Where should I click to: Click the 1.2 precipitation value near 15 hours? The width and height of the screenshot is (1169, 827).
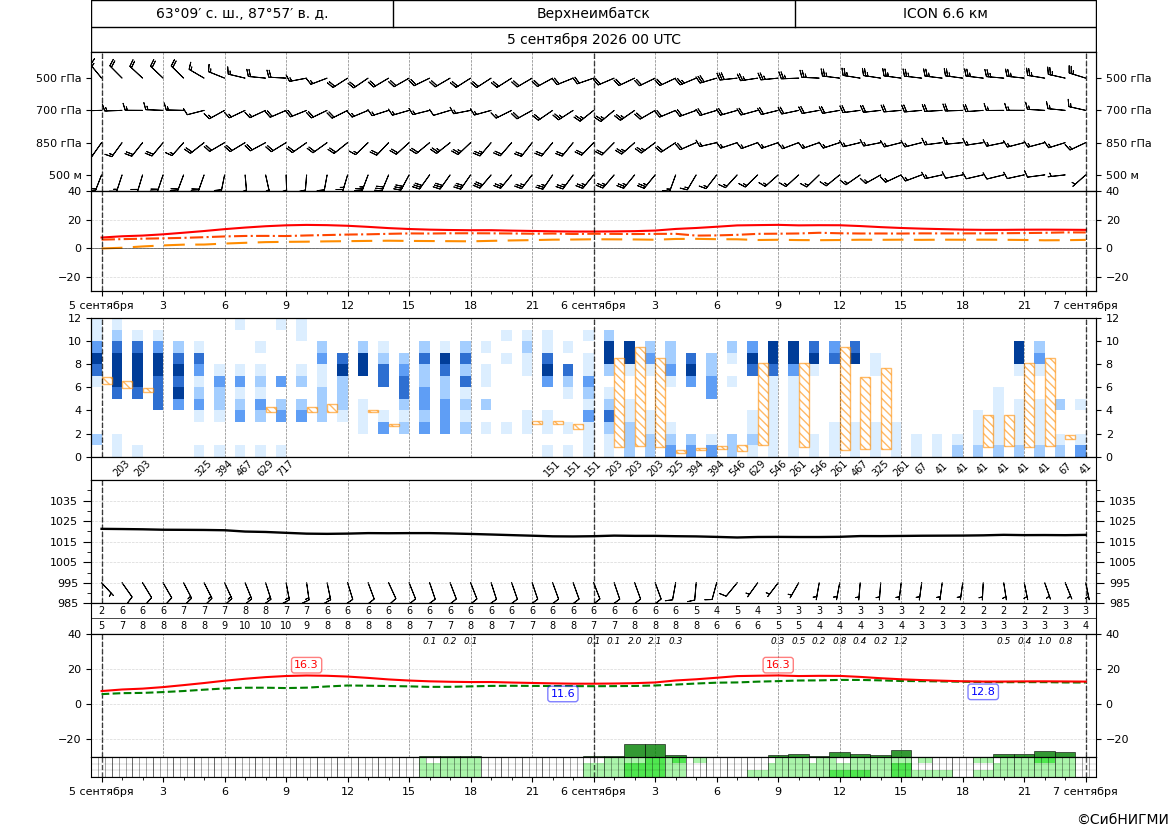(x=901, y=641)
